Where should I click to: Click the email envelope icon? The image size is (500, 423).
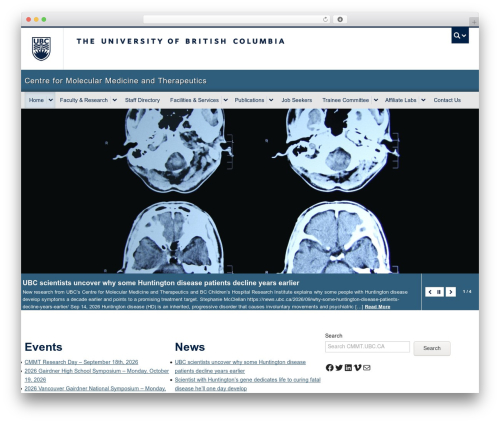(367, 367)
